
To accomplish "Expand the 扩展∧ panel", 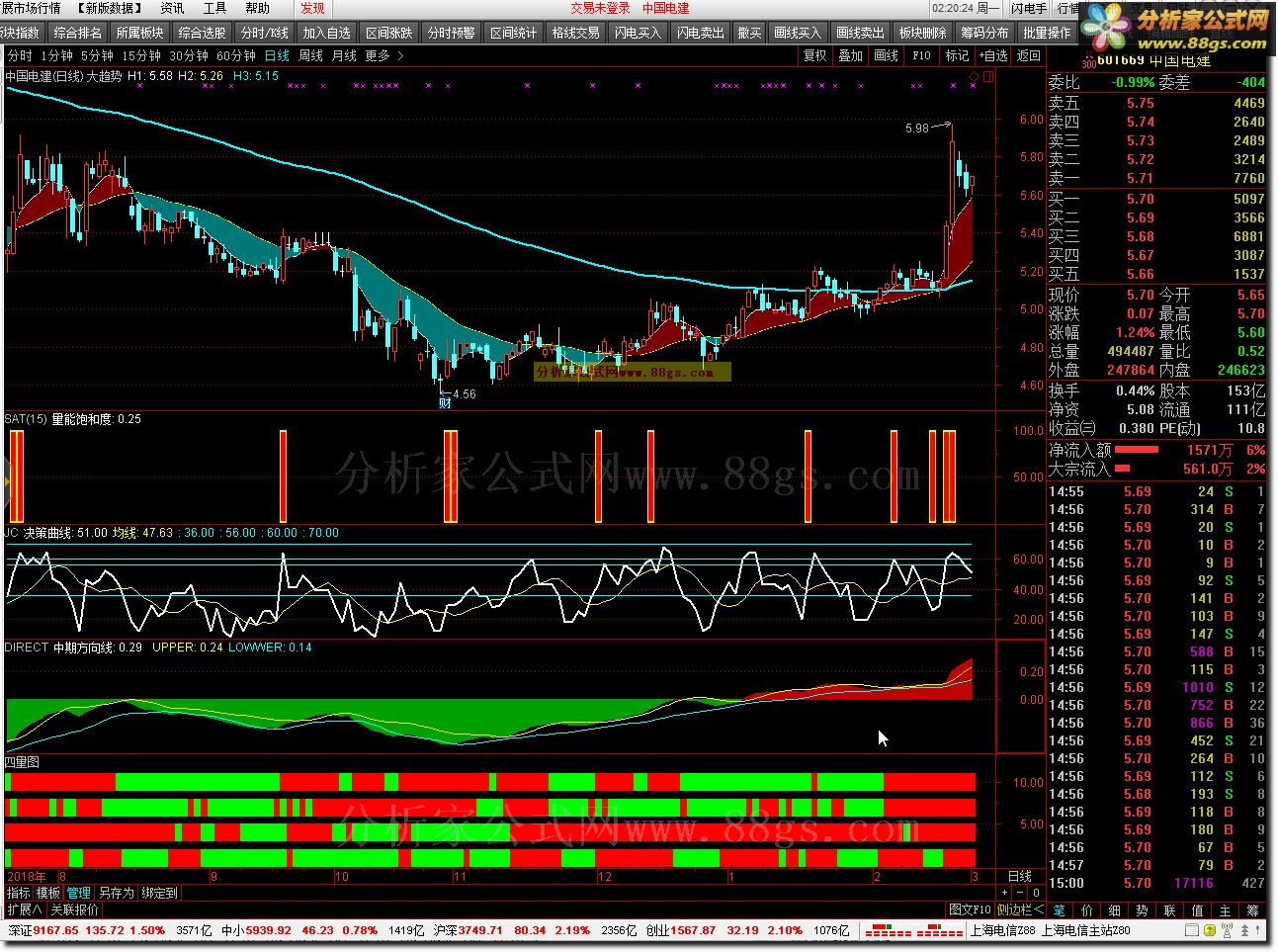I will click(x=25, y=909).
